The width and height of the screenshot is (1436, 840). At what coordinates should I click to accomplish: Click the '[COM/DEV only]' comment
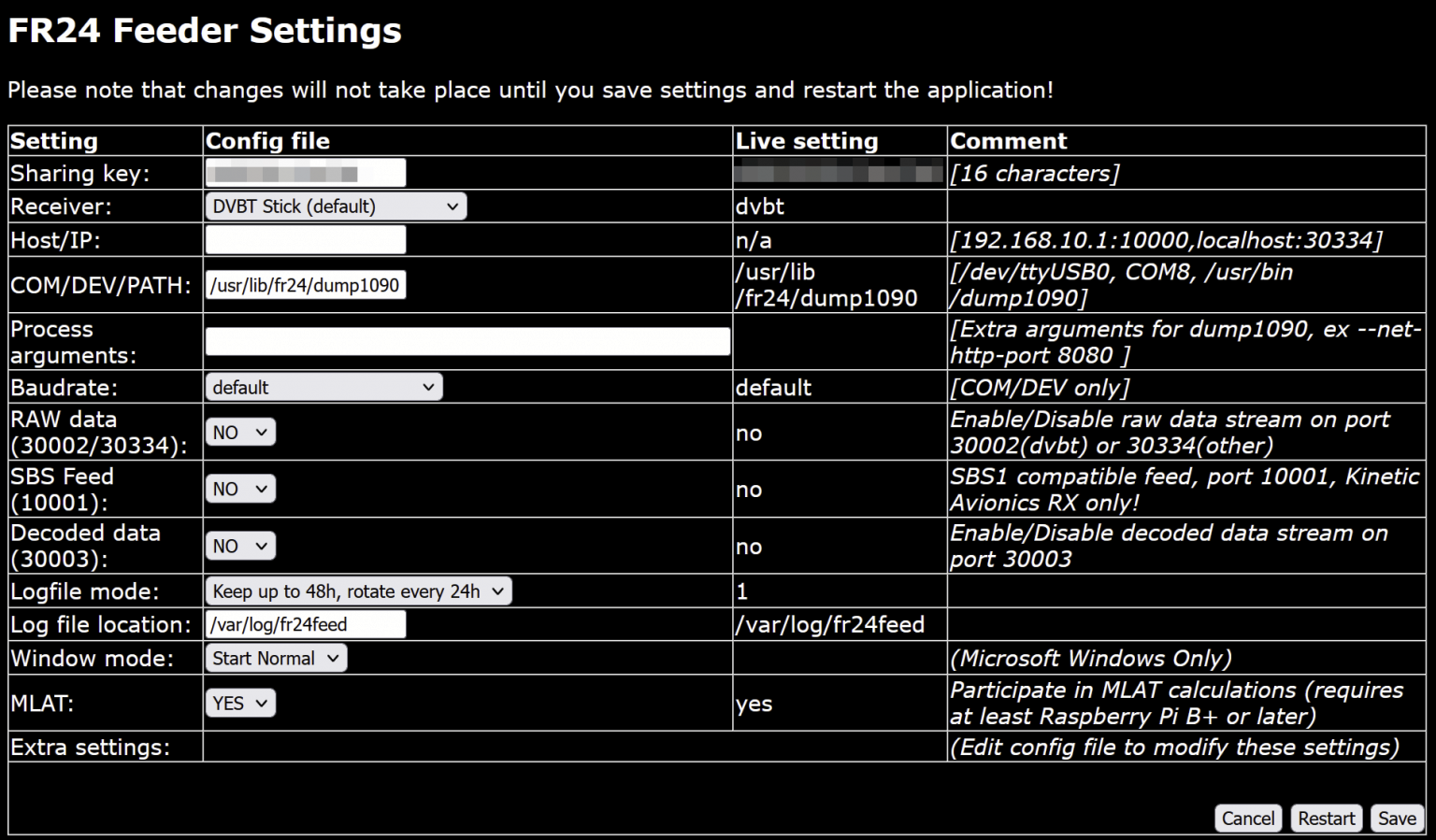coord(1041,387)
